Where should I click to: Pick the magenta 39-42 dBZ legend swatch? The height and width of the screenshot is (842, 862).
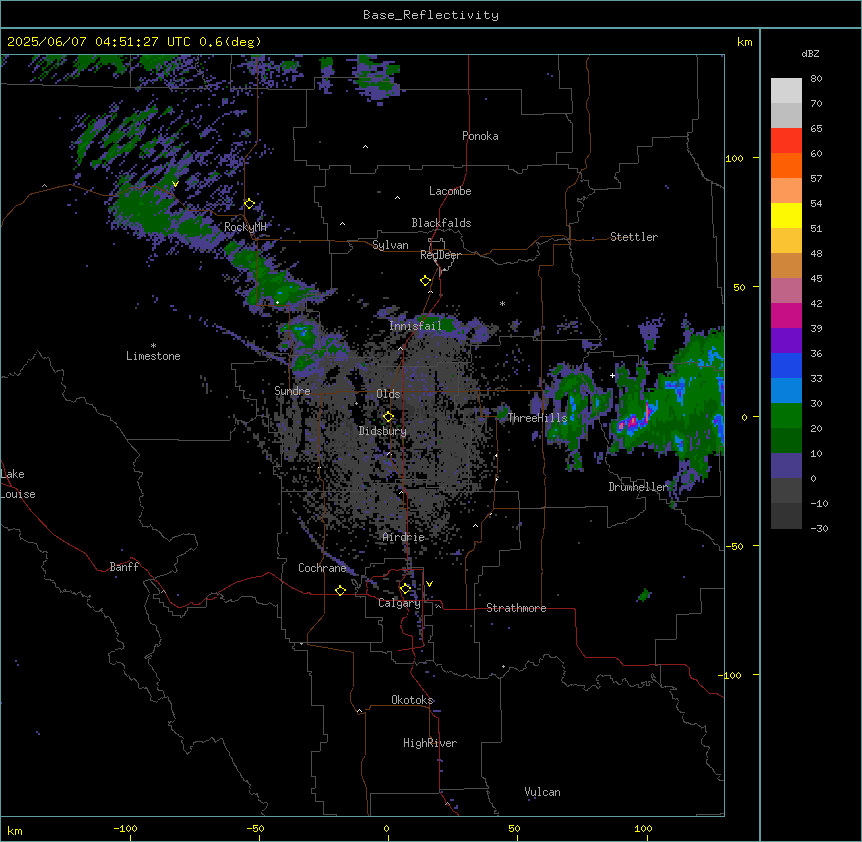[786, 315]
